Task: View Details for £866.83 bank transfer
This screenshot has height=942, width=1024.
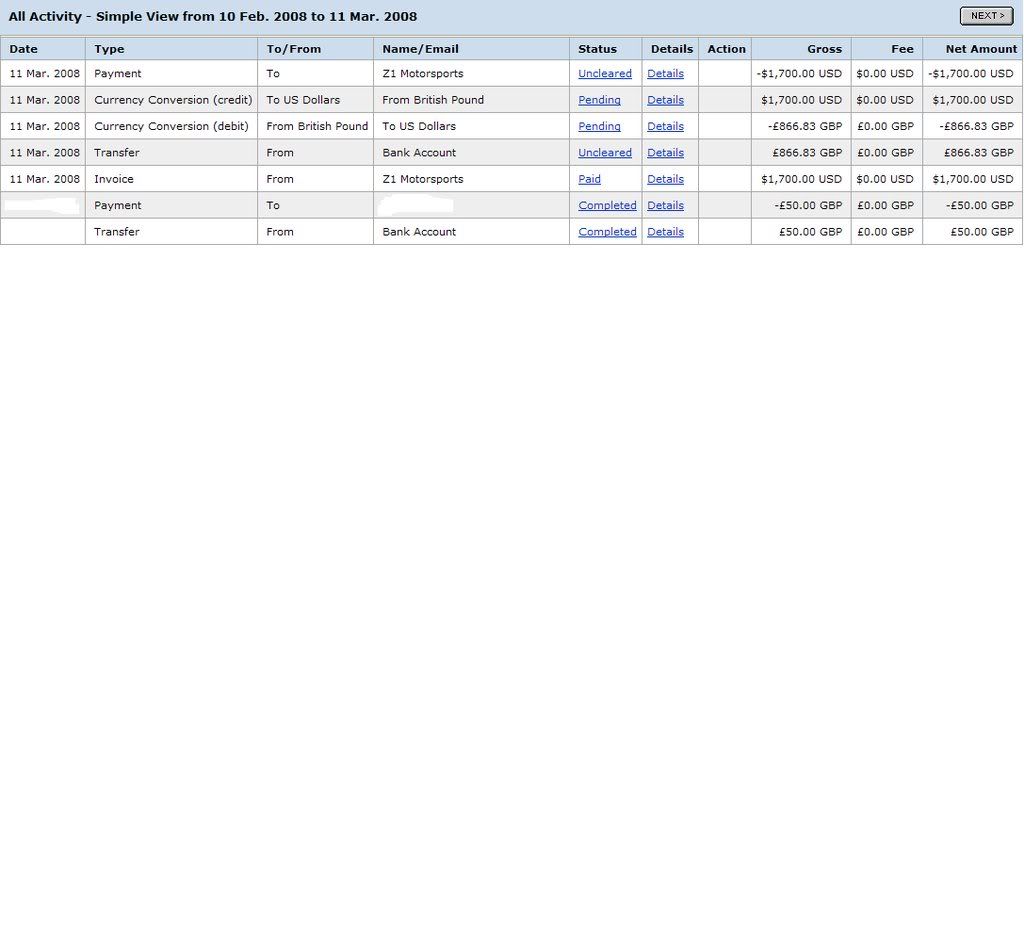Action: click(665, 153)
